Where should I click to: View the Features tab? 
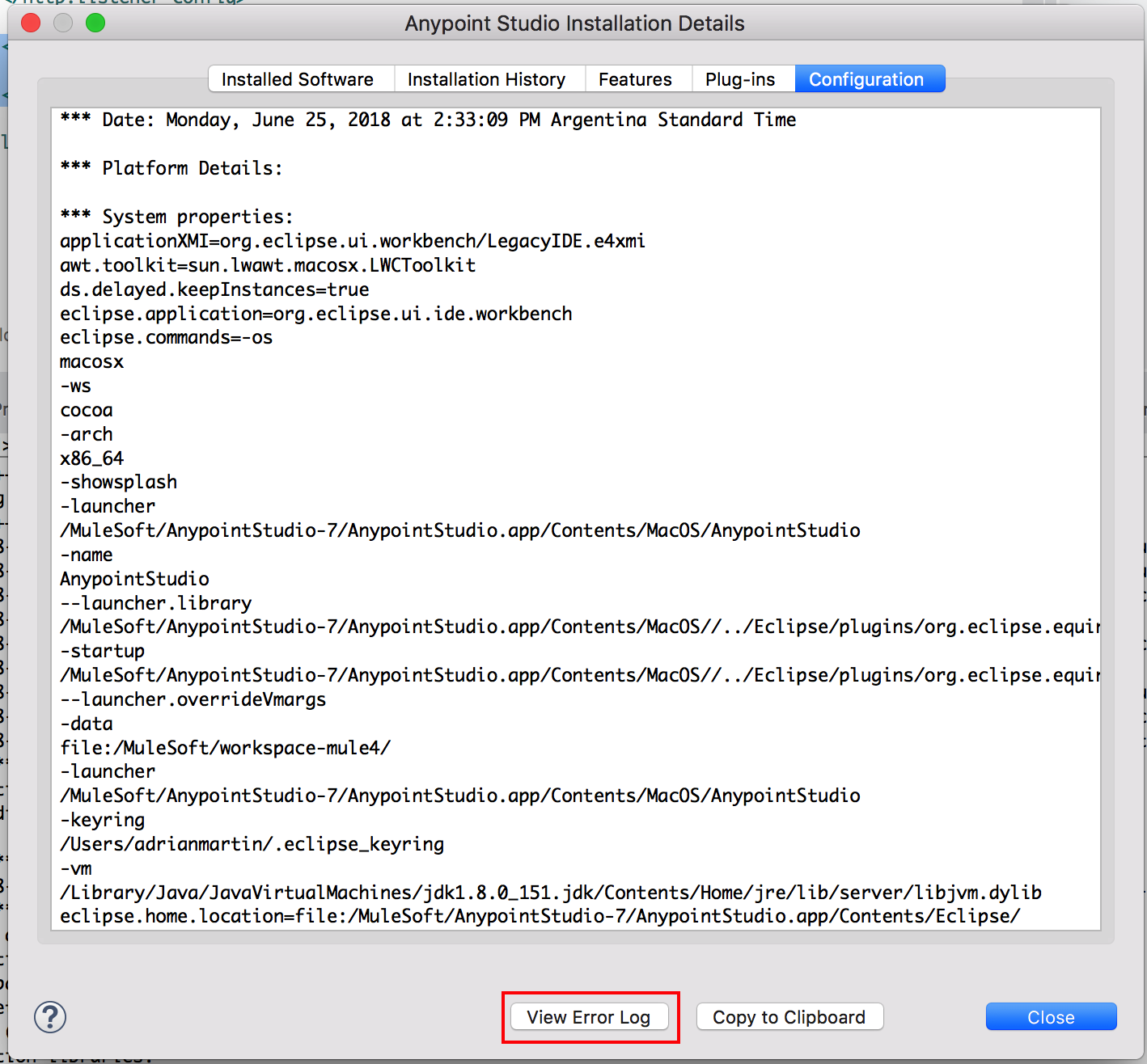[636, 78]
